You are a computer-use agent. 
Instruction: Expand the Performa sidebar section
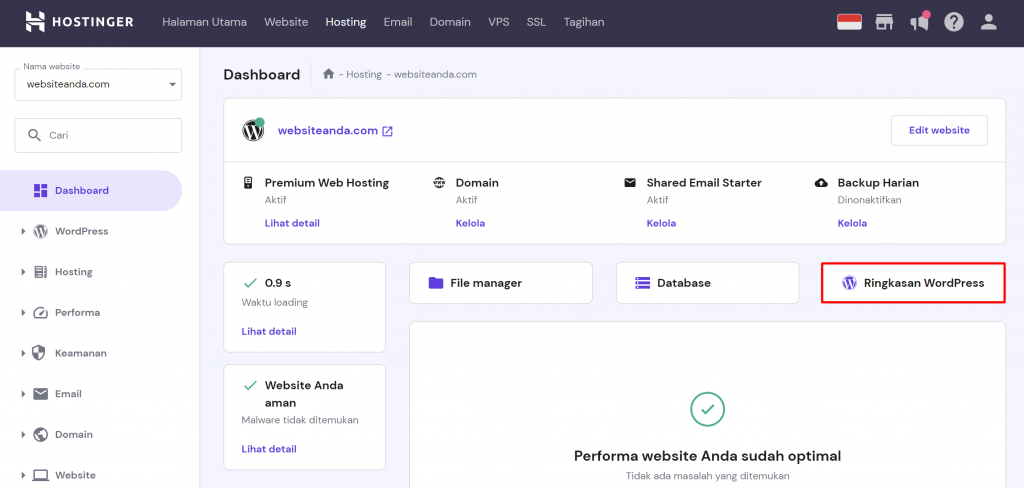pyautogui.click(x=77, y=312)
